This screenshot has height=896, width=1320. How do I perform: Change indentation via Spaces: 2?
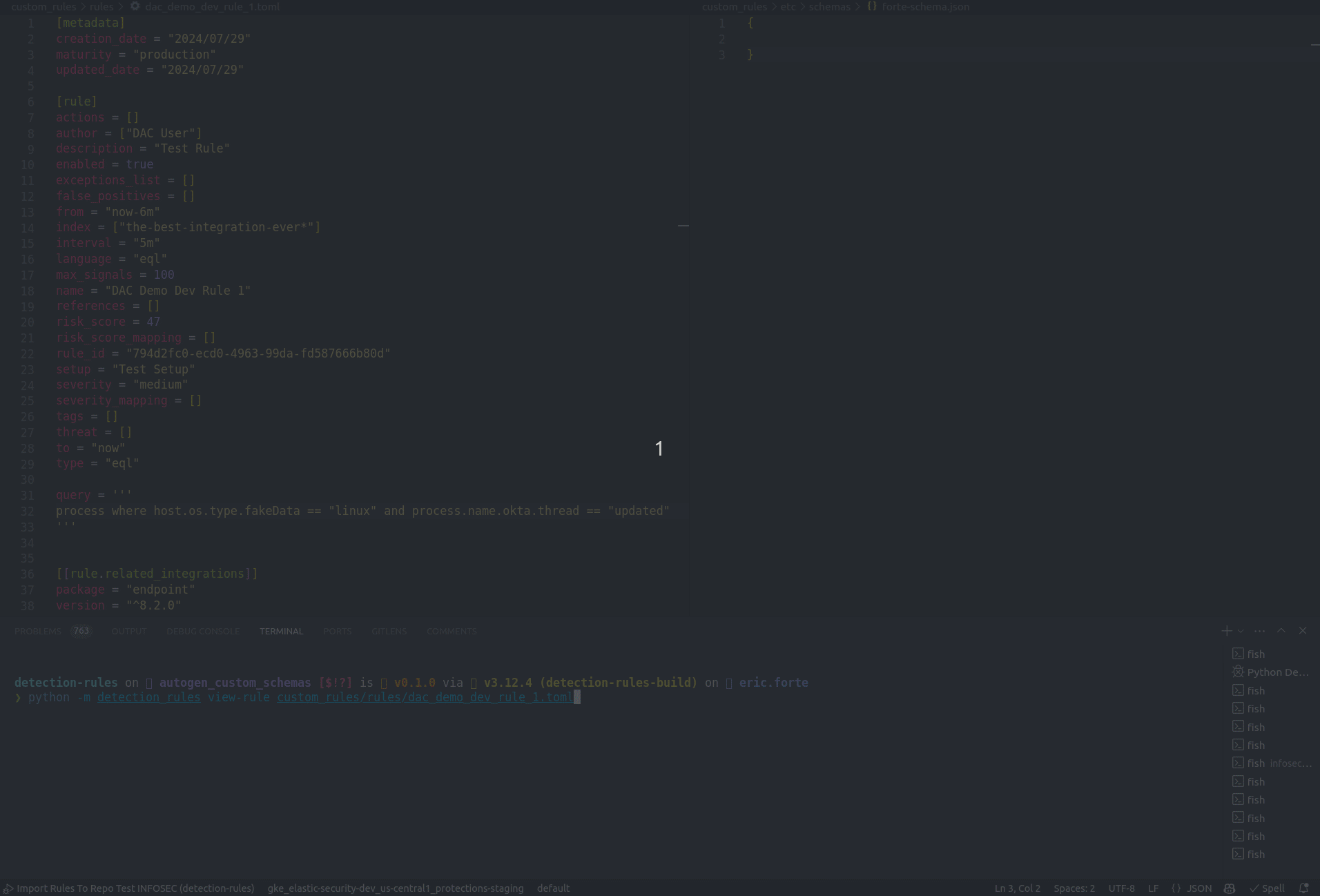point(1074,888)
